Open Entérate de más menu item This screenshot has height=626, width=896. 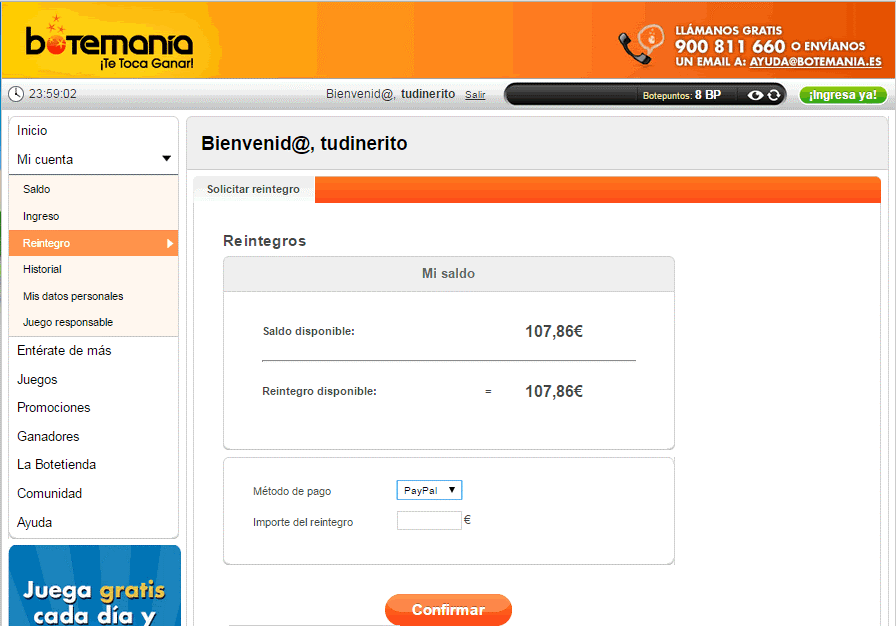coord(64,351)
